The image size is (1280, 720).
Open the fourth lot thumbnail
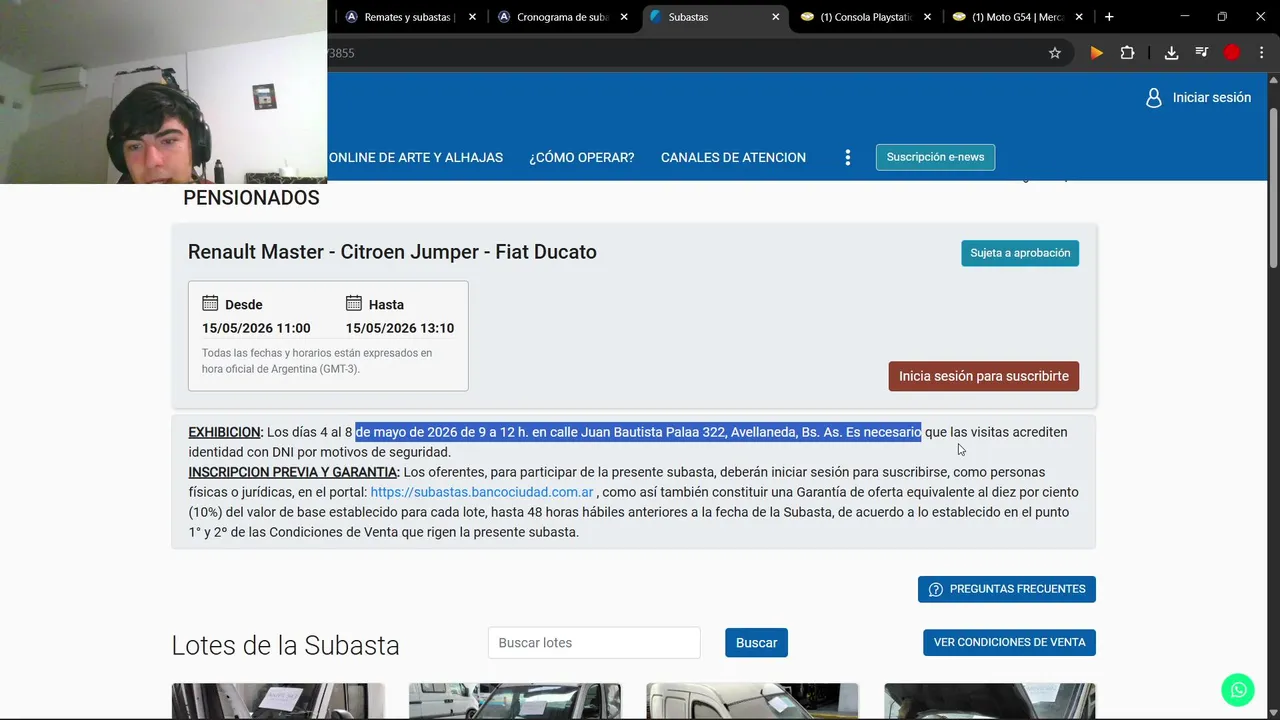[x=990, y=701]
